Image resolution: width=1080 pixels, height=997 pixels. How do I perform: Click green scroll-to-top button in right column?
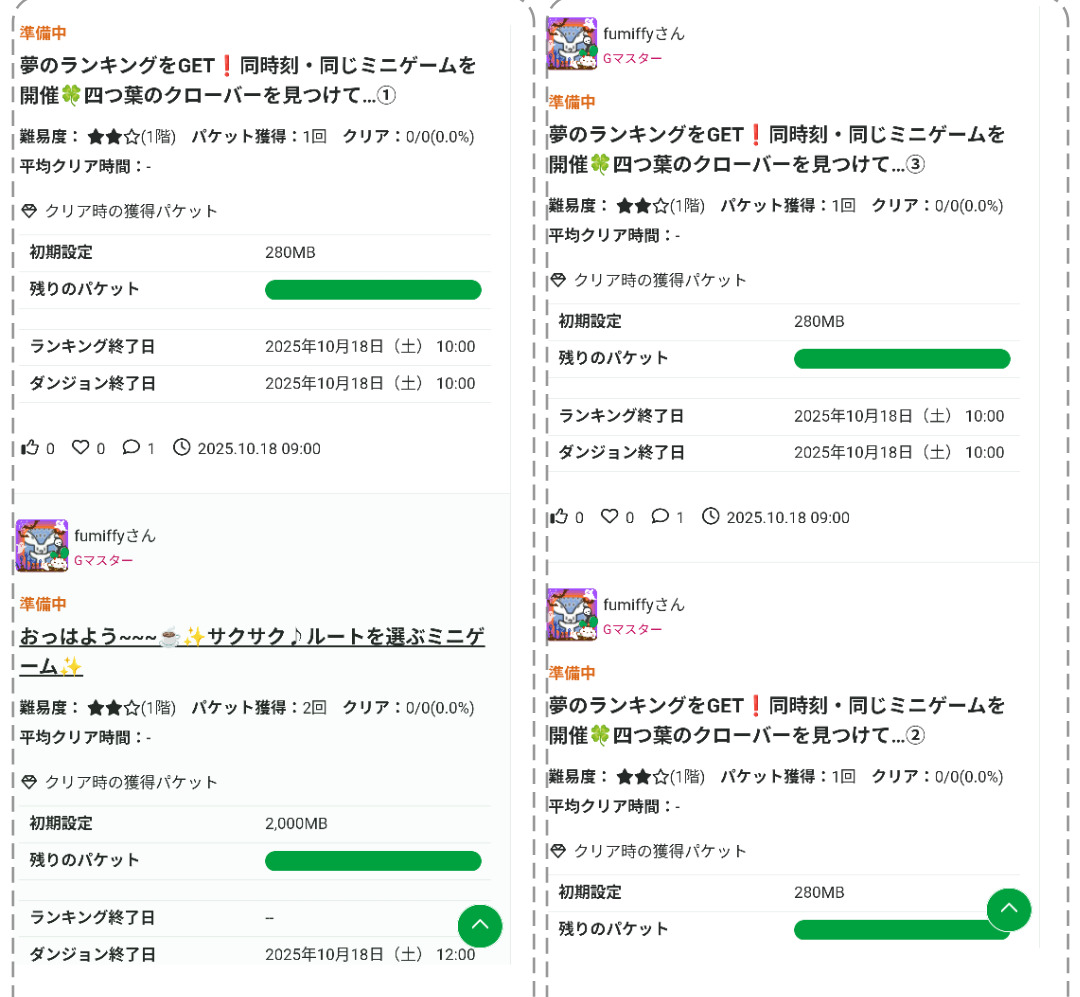(1009, 909)
